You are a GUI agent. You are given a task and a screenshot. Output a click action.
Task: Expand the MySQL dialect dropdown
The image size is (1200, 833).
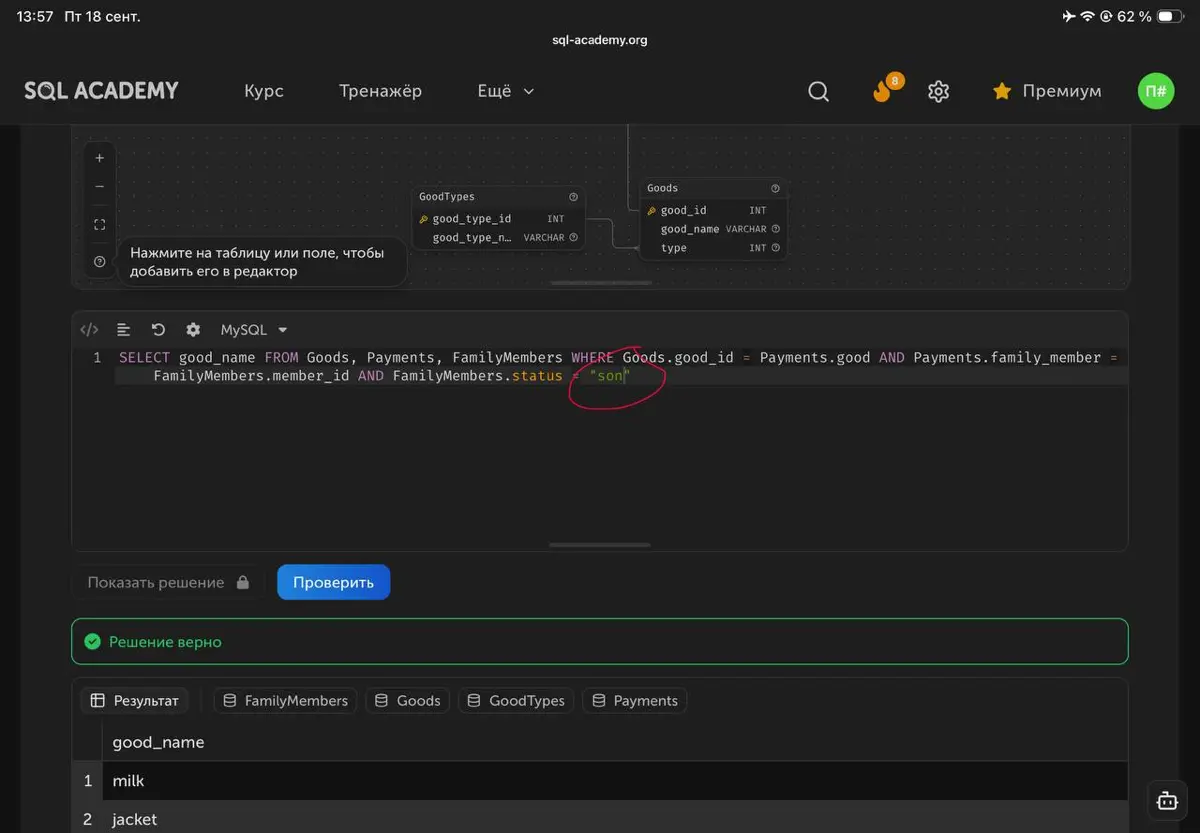click(x=254, y=329)
